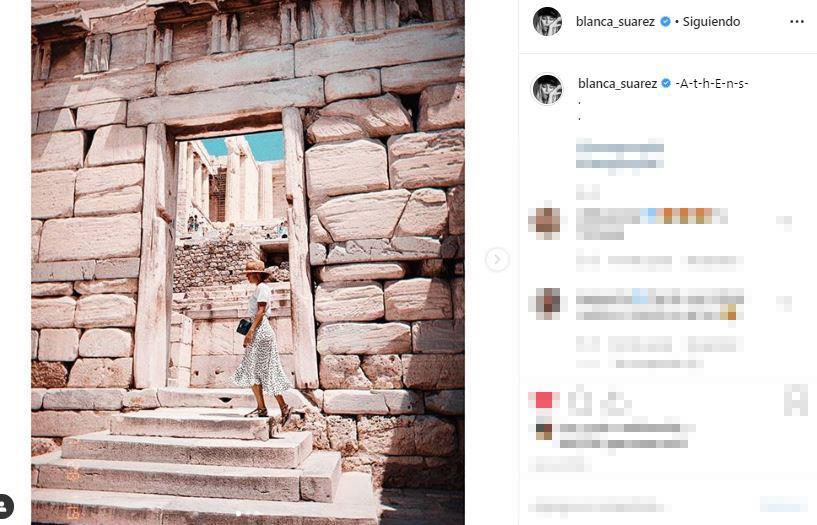Open the three-dot post options menu
This screenshot has width=817, height=525.
tap(797, 22)
